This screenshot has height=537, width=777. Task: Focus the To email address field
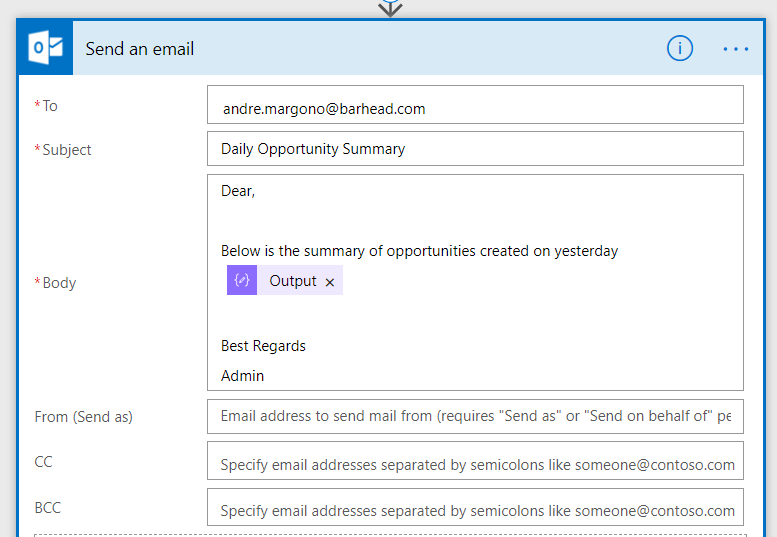tap(475, 109)
